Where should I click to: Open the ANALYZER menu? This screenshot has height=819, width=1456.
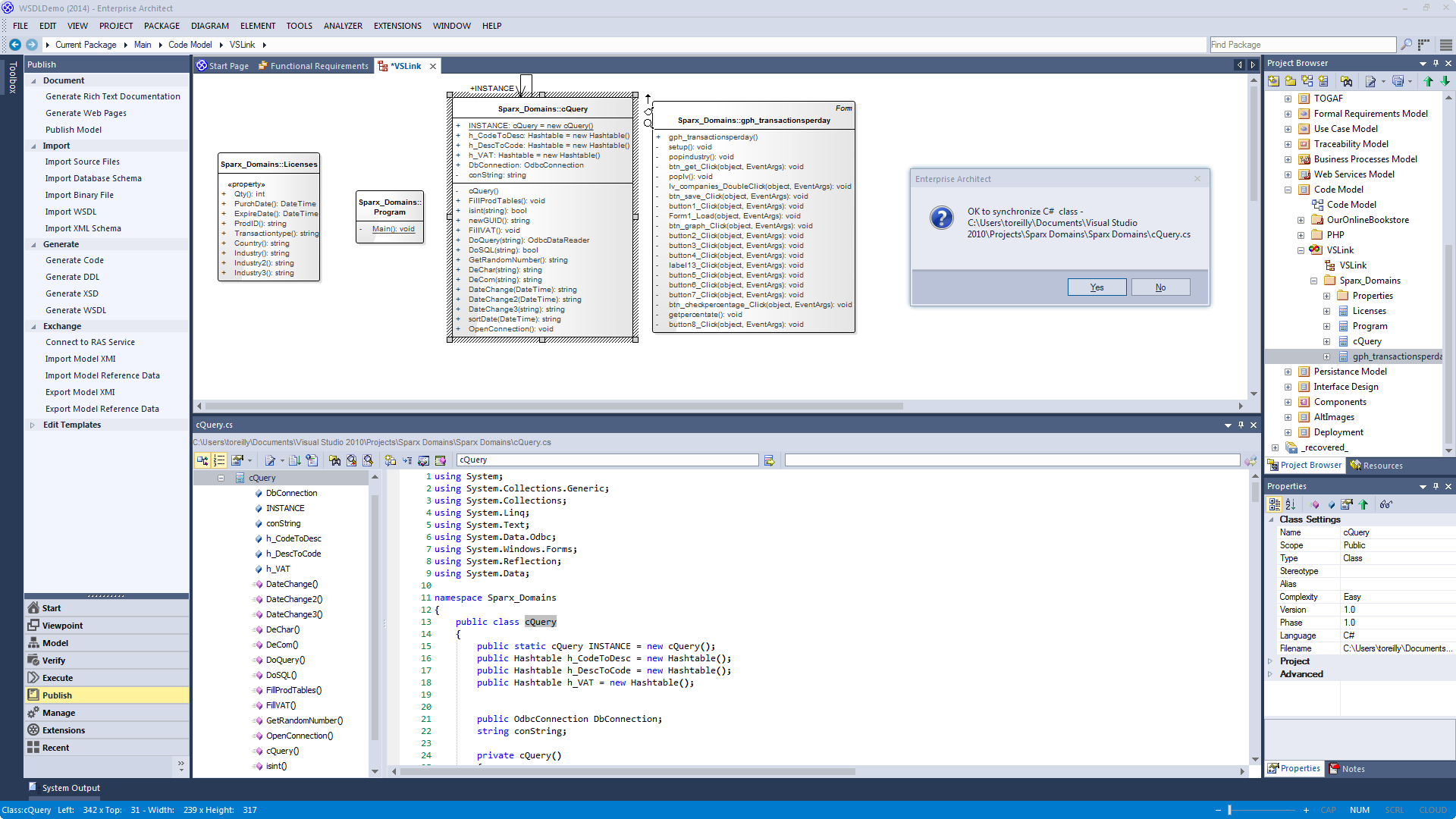343,26
